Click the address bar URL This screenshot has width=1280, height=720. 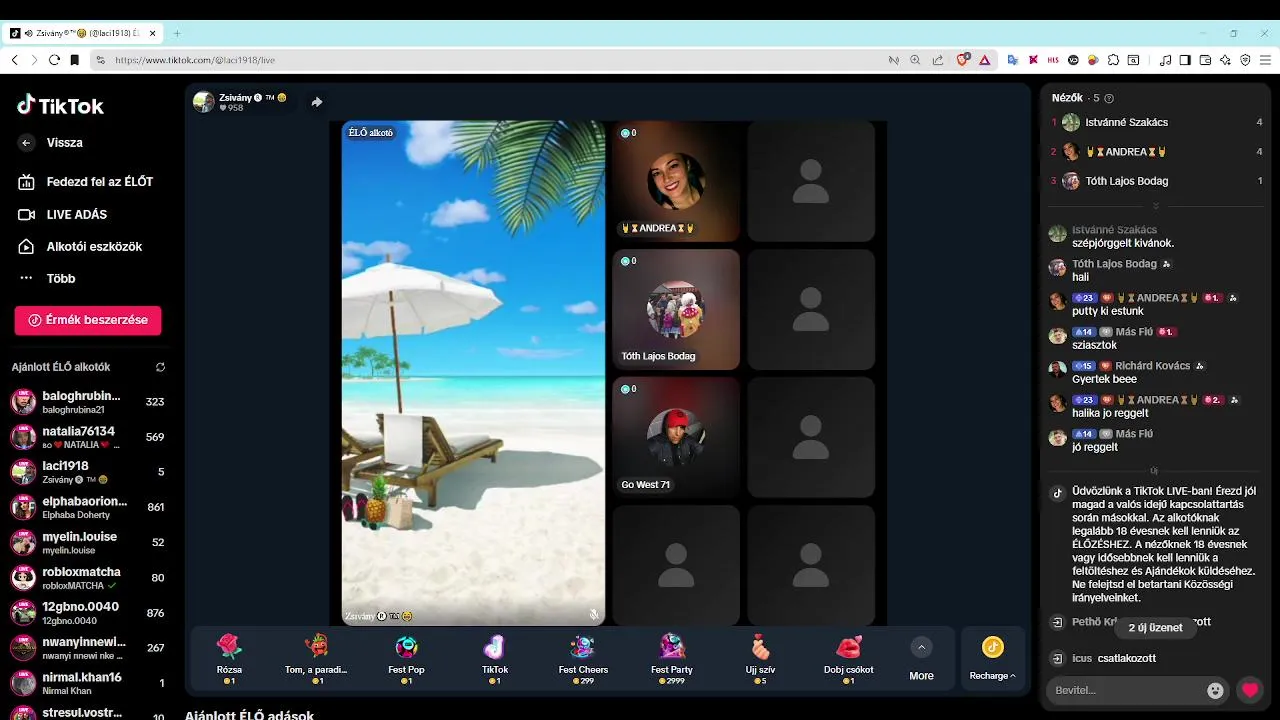pyautogui.click(x=195, y=60)
